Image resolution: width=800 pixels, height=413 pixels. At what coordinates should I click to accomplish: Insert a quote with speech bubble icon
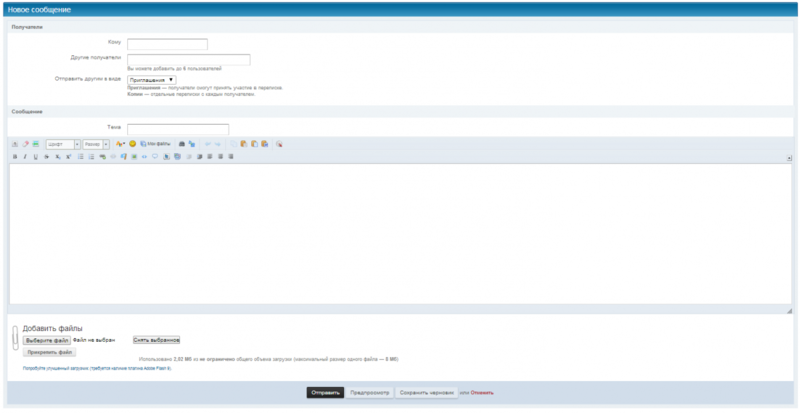click(155, 156)
